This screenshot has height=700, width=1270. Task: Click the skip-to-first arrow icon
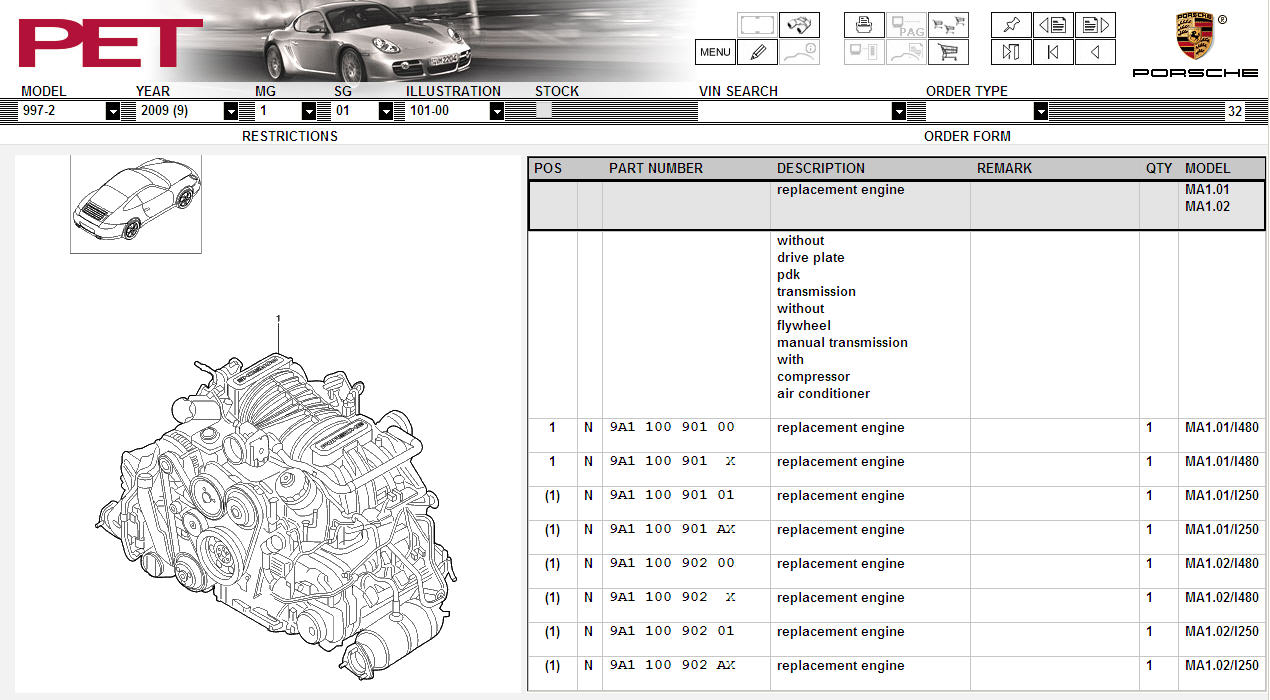[1052, 52]
